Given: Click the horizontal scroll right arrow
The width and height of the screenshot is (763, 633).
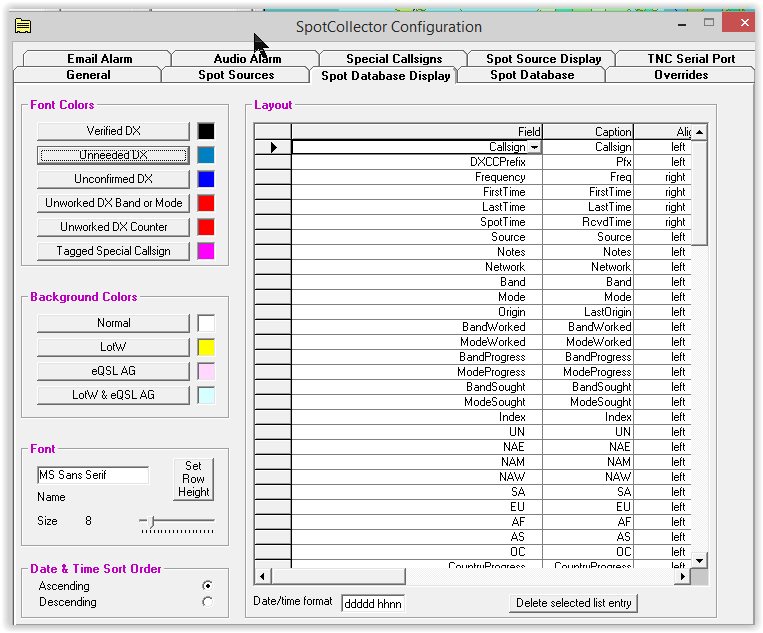Looking at the screenshot, I should [x=683, y=577].
